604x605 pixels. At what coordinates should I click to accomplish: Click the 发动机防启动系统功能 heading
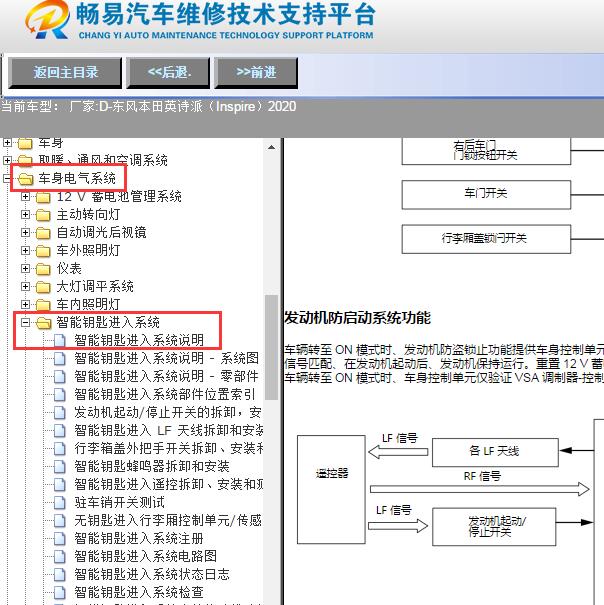357,318
